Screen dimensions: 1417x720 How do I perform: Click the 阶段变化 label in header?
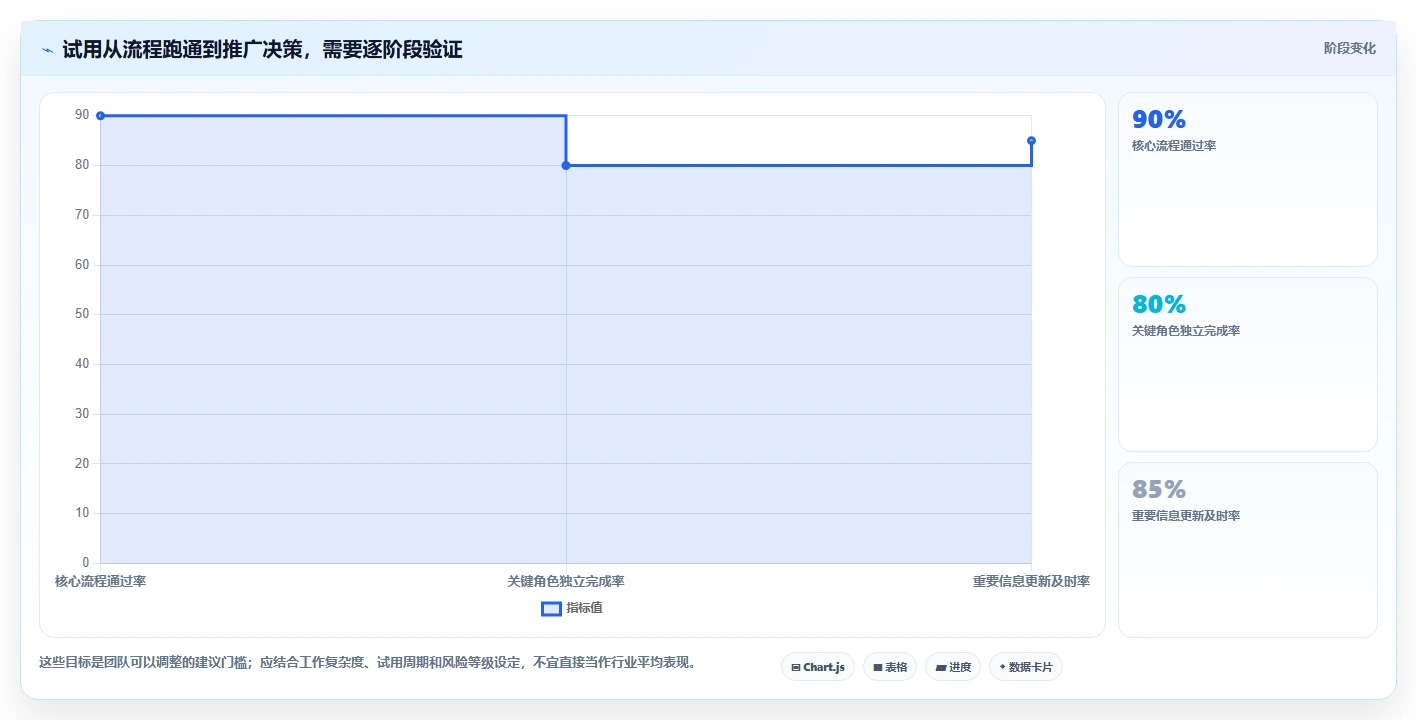1349,48
